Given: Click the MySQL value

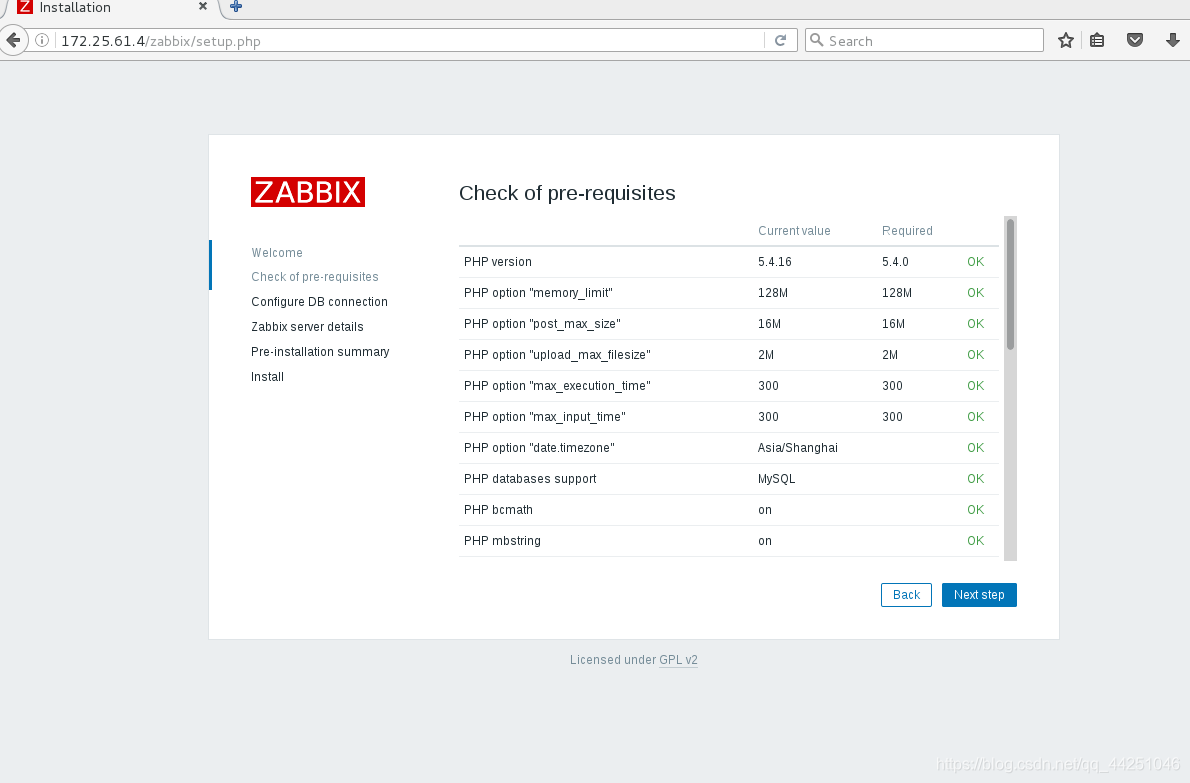Looking at the screenshot, I should 776,480.
